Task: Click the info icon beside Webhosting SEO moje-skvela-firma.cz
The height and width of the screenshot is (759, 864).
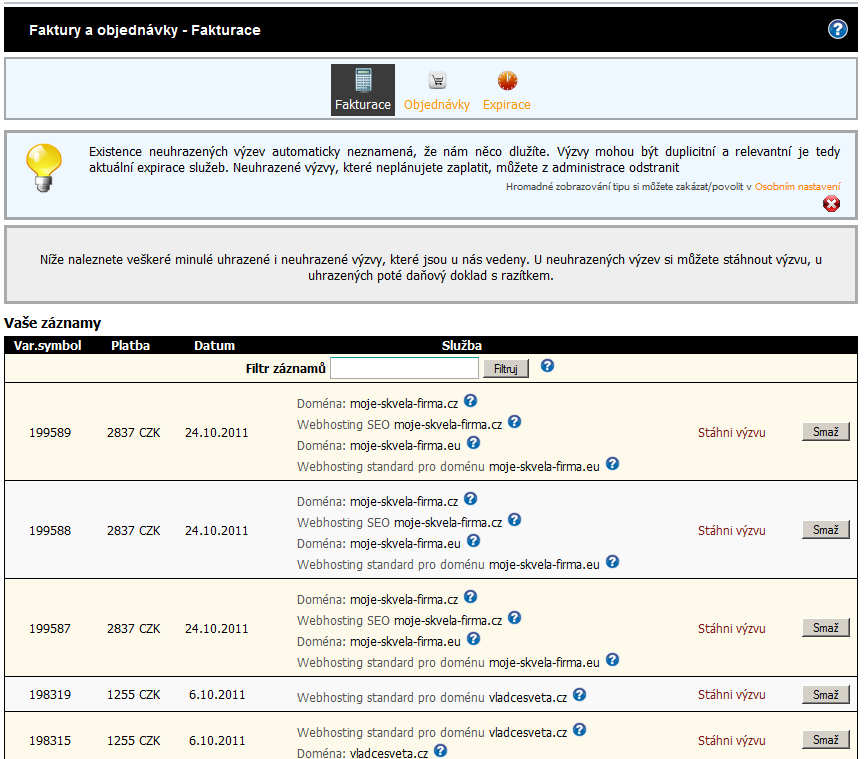Action: tap(514, 422)
